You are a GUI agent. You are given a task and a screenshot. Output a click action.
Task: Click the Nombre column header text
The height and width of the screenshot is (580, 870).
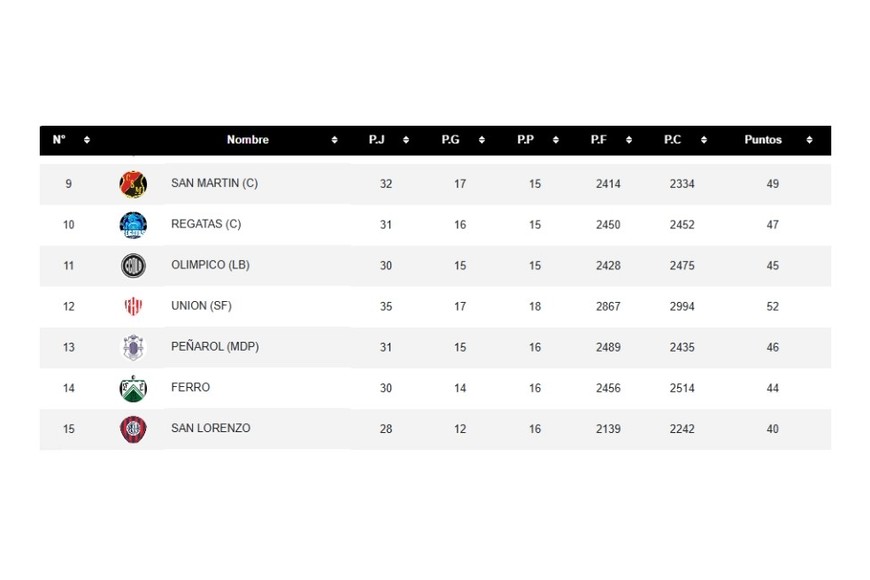click(248, 140)
